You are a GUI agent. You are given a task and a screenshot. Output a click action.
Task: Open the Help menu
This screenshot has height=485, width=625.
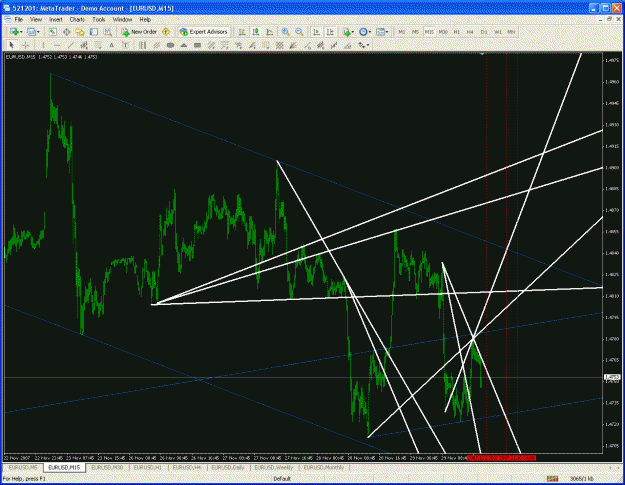145,20
